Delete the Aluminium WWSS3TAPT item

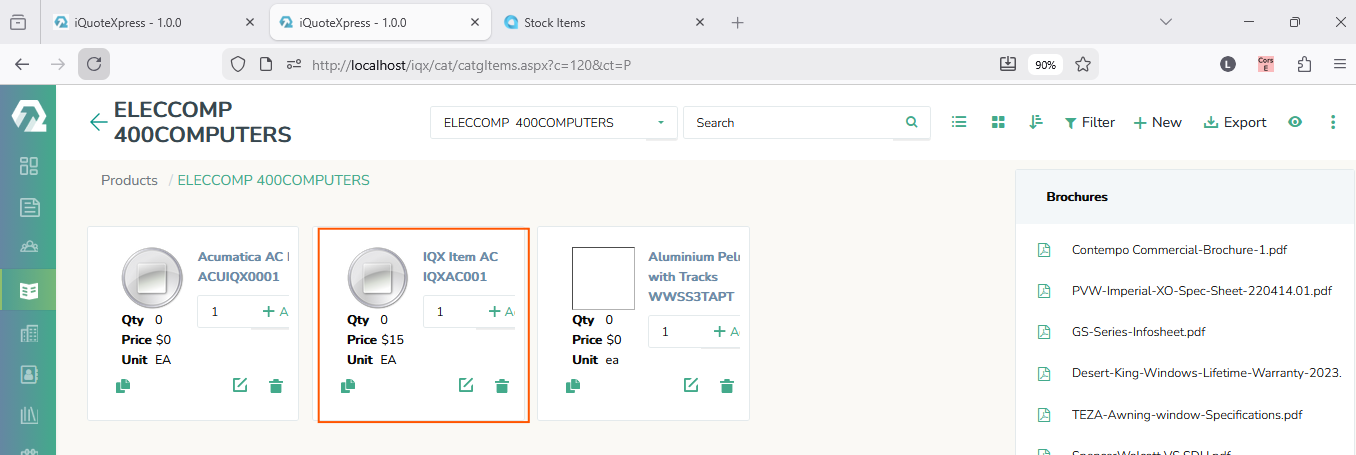coord(727,386)
